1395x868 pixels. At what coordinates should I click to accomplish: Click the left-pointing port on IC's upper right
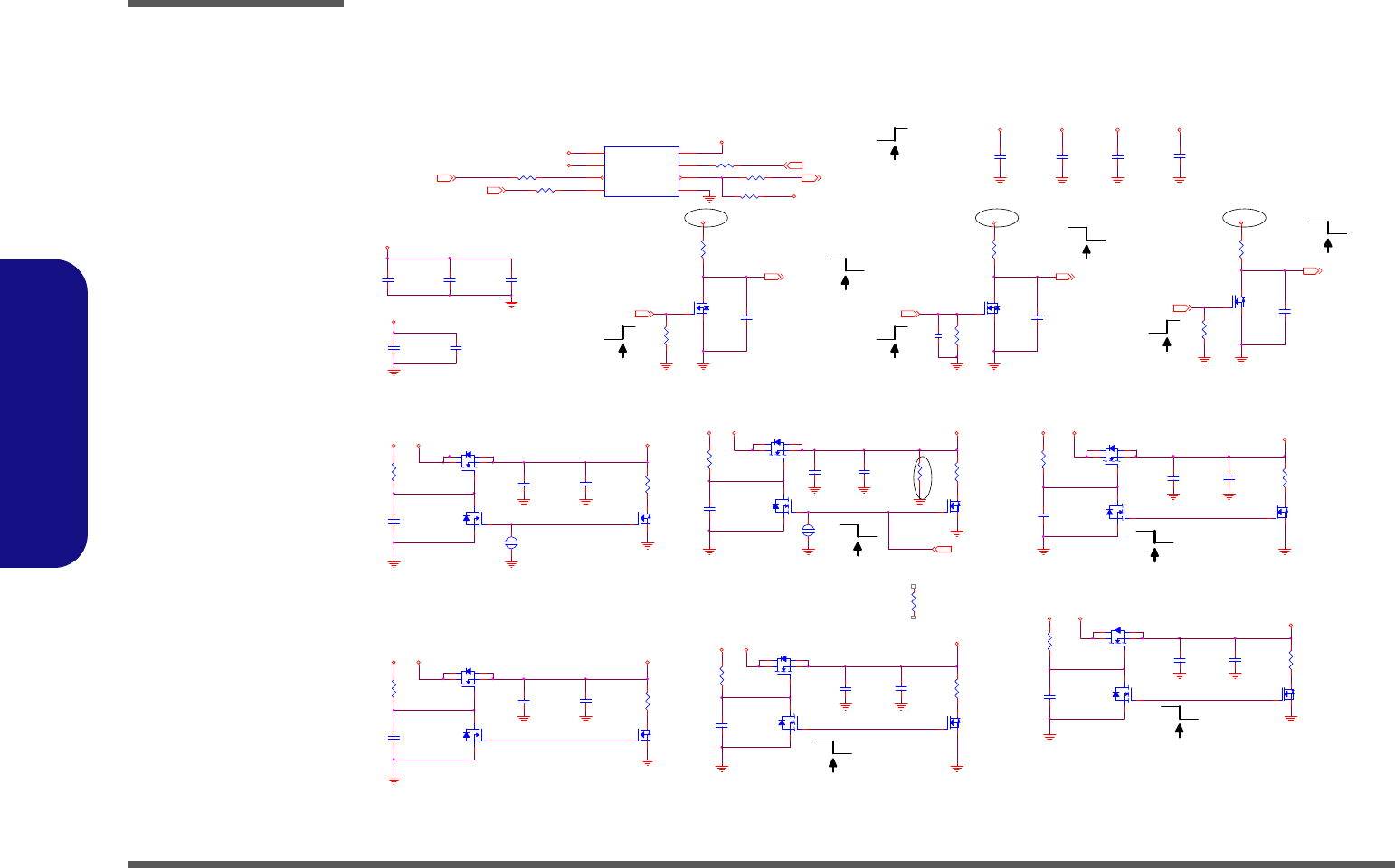[x=793, y=165]
